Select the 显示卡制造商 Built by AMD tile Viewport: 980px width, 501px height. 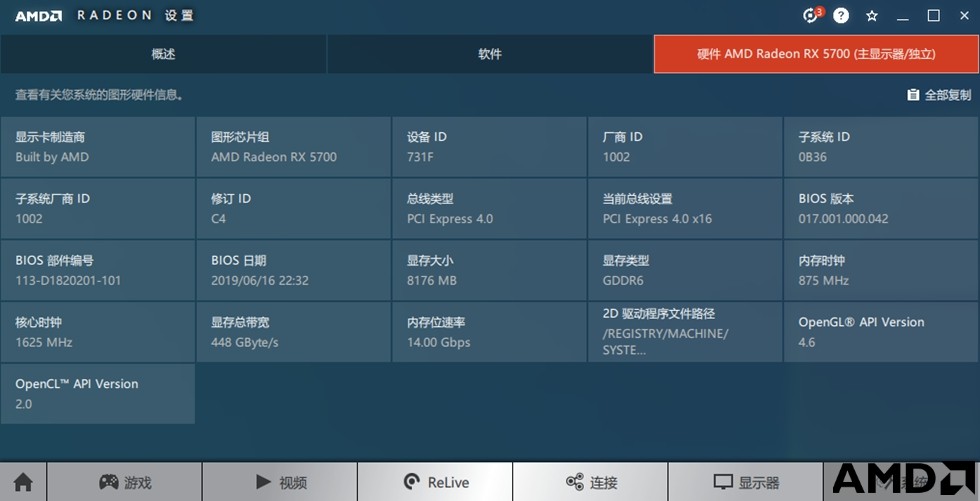[98, 146]
